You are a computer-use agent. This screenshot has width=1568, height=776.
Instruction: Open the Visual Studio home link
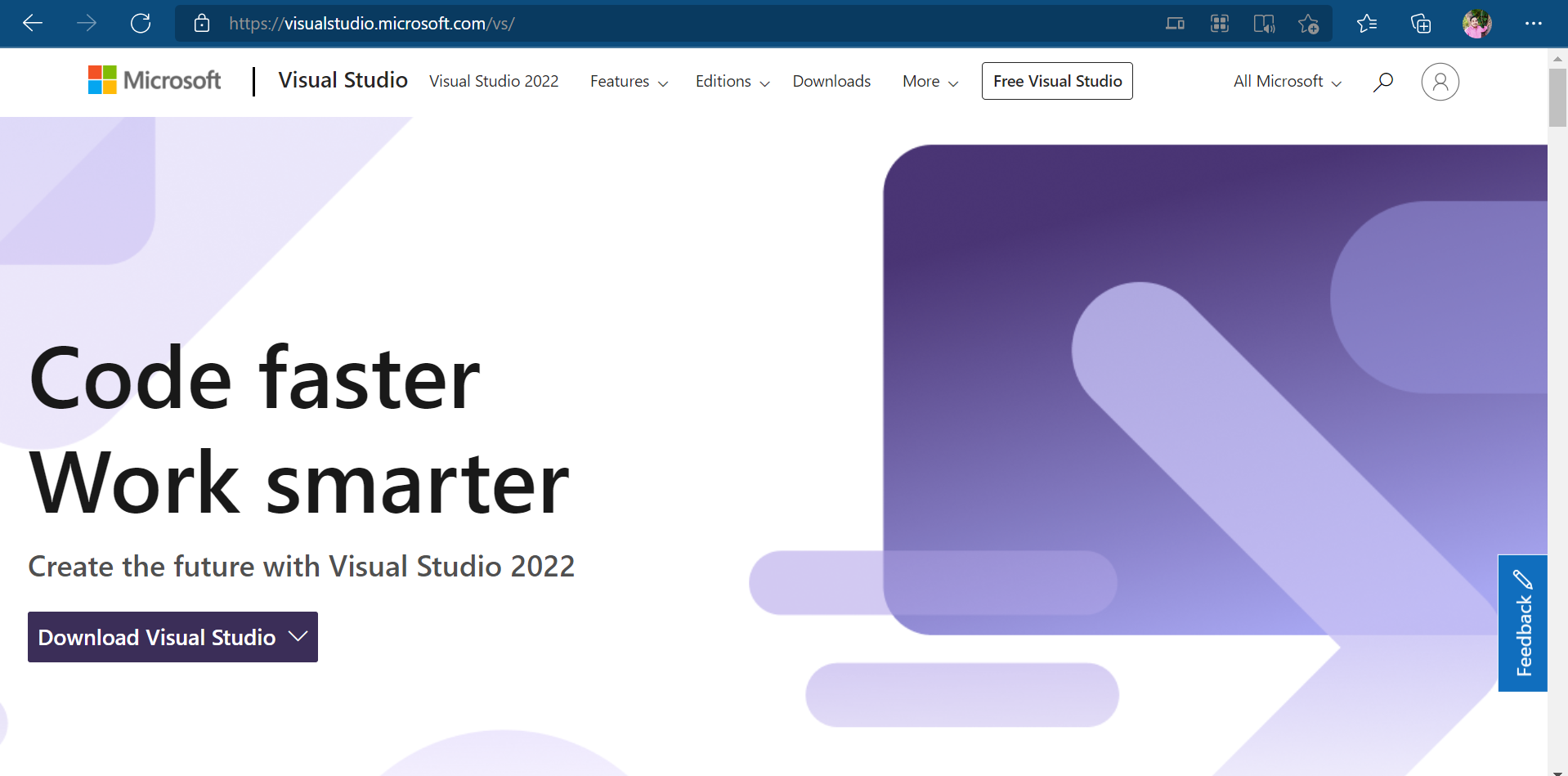click(343, 80)
